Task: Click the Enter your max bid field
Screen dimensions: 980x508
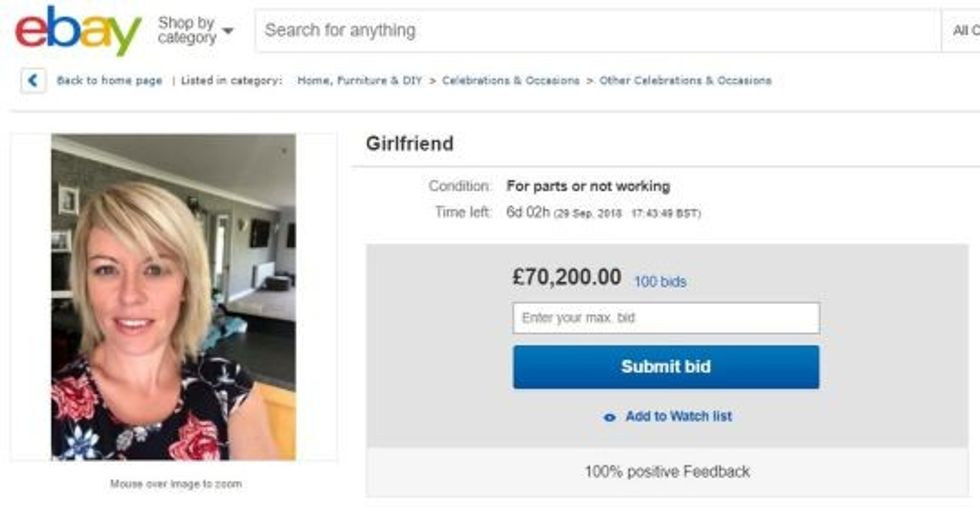Action: click(666, 318)
